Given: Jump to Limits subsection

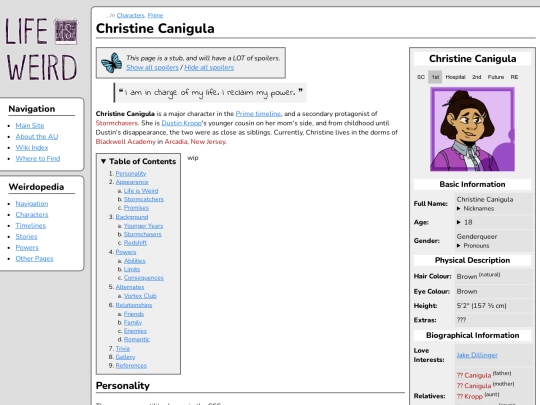Looking at the screenshot, I should coord(132,269).
